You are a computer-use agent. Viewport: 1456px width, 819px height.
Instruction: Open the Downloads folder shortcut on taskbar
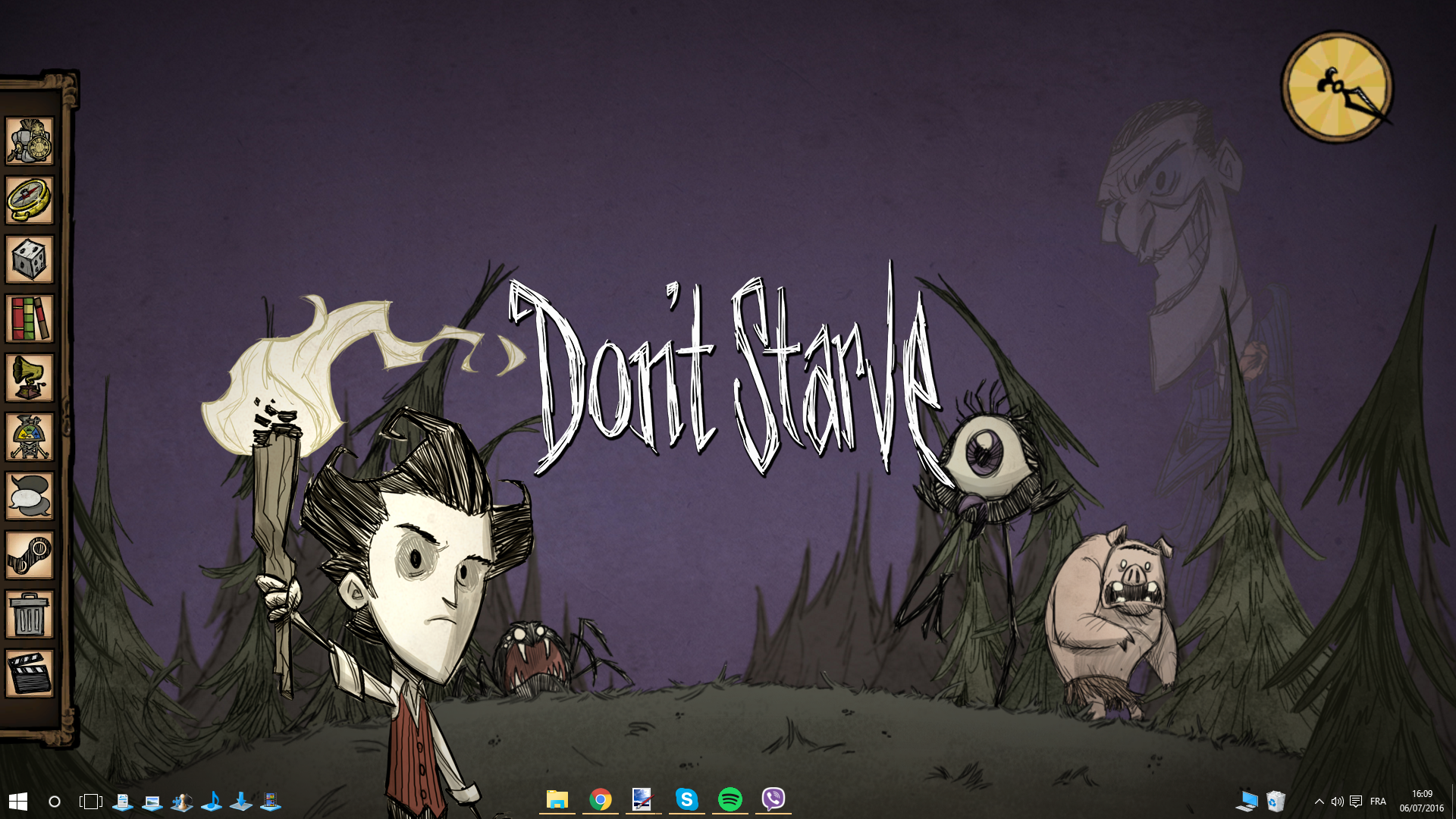241,802
